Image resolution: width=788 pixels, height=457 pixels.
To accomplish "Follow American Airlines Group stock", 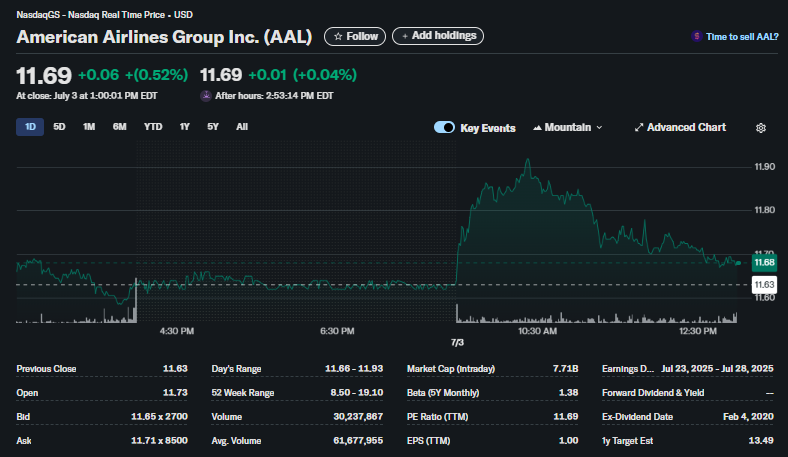I will coord(355,36).
